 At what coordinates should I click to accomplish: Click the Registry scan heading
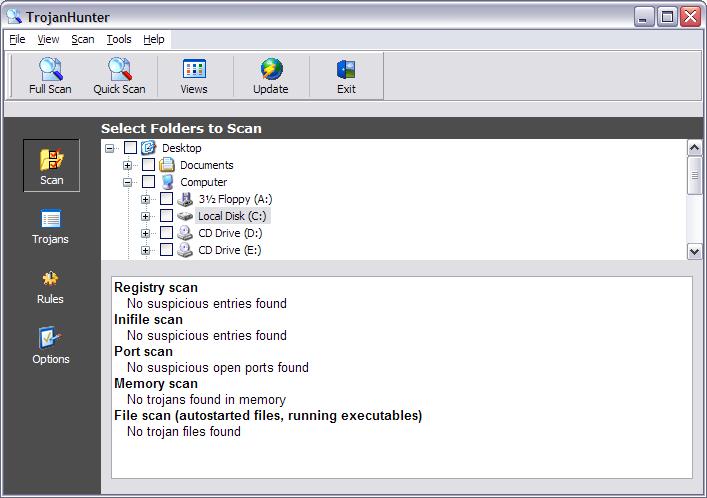tap(156, 287)
